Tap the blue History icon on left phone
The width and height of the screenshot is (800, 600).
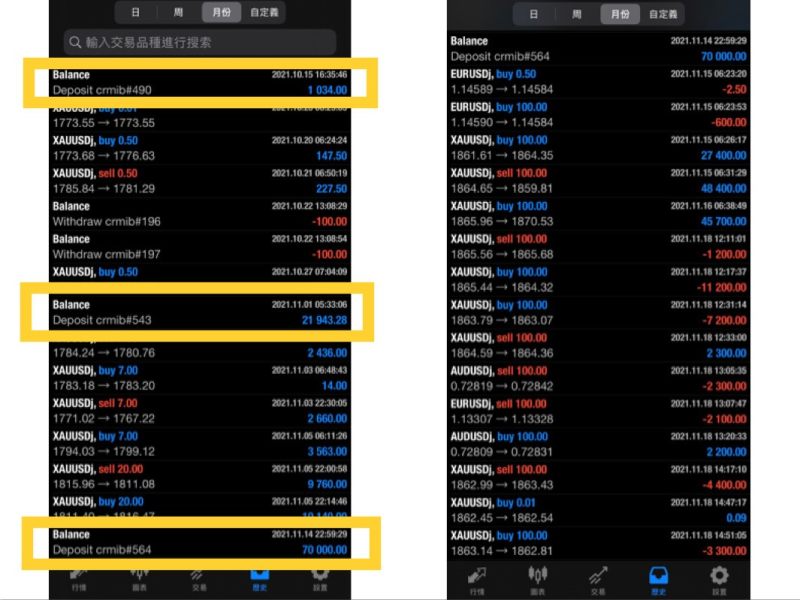point(260,581)
